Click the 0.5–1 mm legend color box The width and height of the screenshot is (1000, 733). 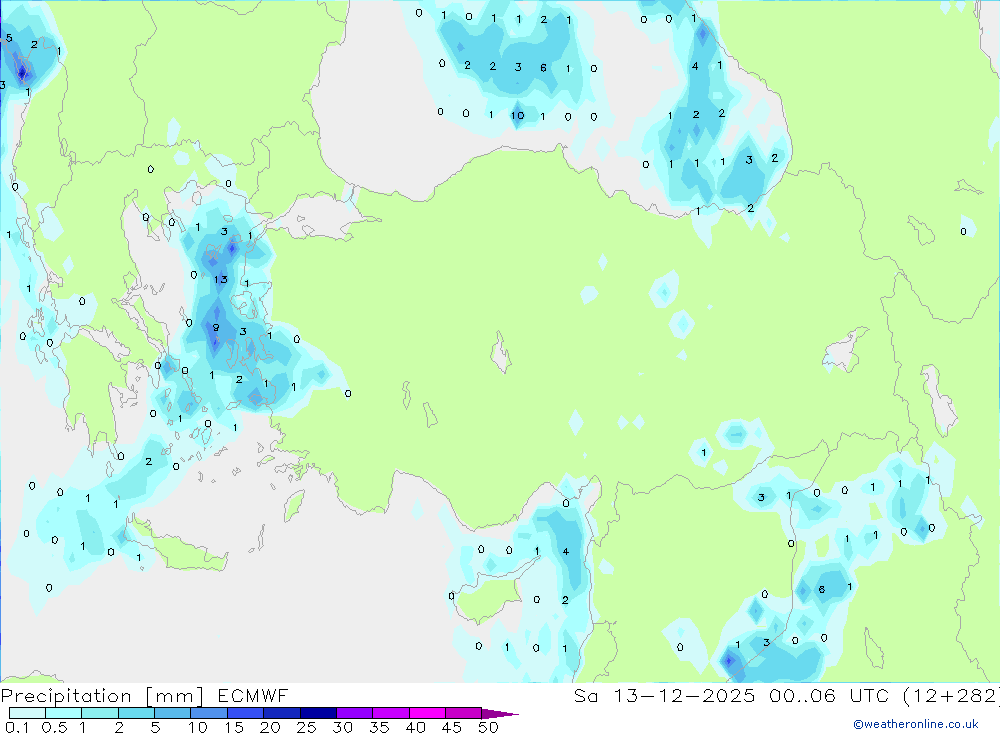pyautogui.click(x=64, y=713)
